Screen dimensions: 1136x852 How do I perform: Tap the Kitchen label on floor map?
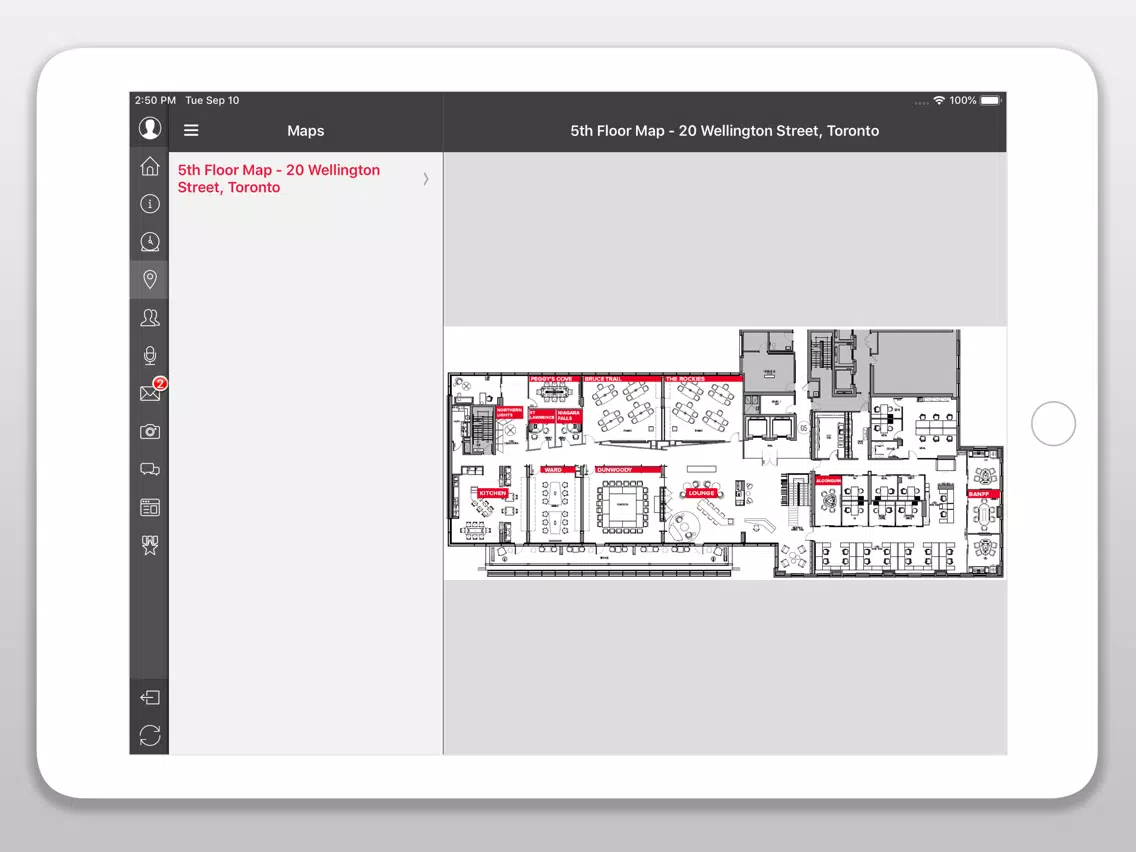(493, 493)
